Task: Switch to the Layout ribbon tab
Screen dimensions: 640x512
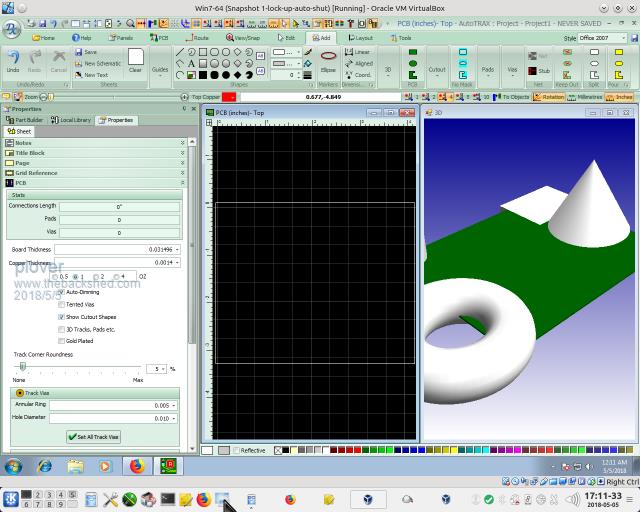Action: pos(361,38)
